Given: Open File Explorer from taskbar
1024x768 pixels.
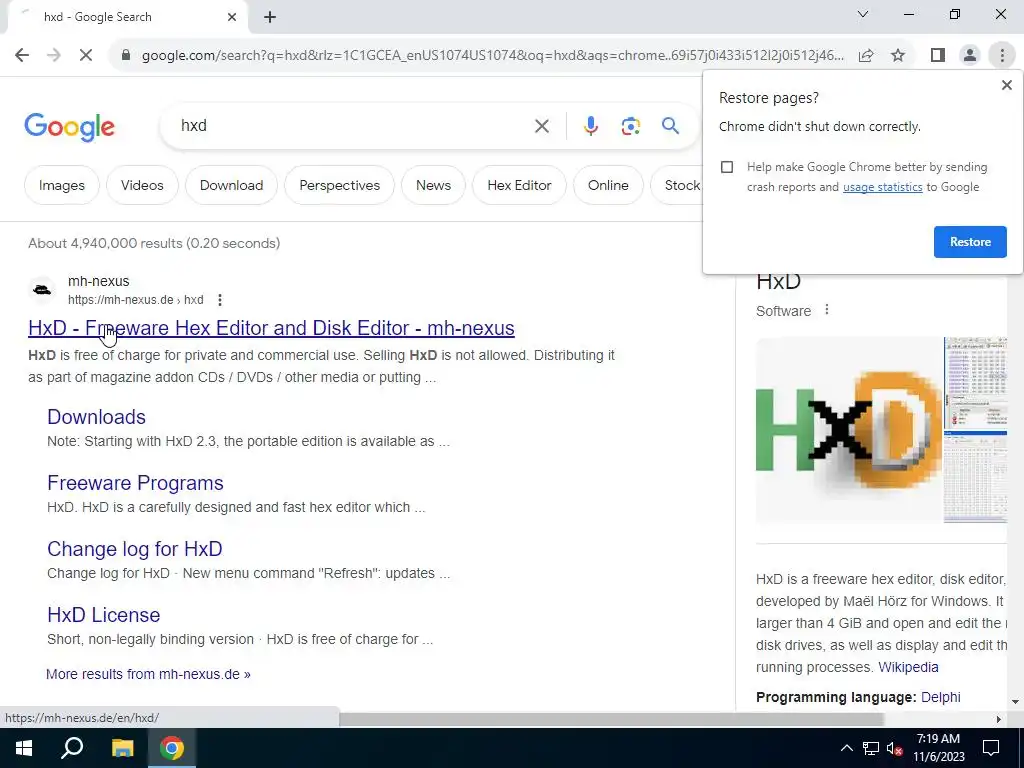Looking at the screenshot, I should (122, 748).
